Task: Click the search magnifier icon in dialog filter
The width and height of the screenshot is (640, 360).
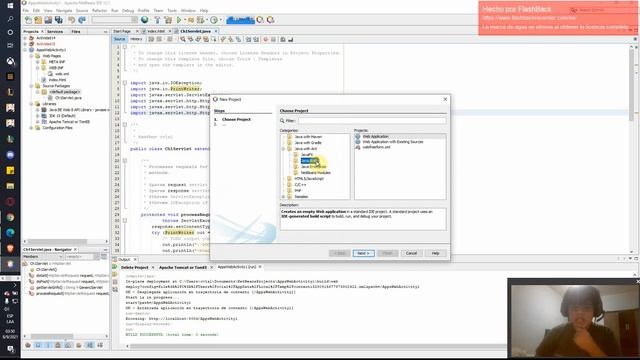Action: pos(282,121)
